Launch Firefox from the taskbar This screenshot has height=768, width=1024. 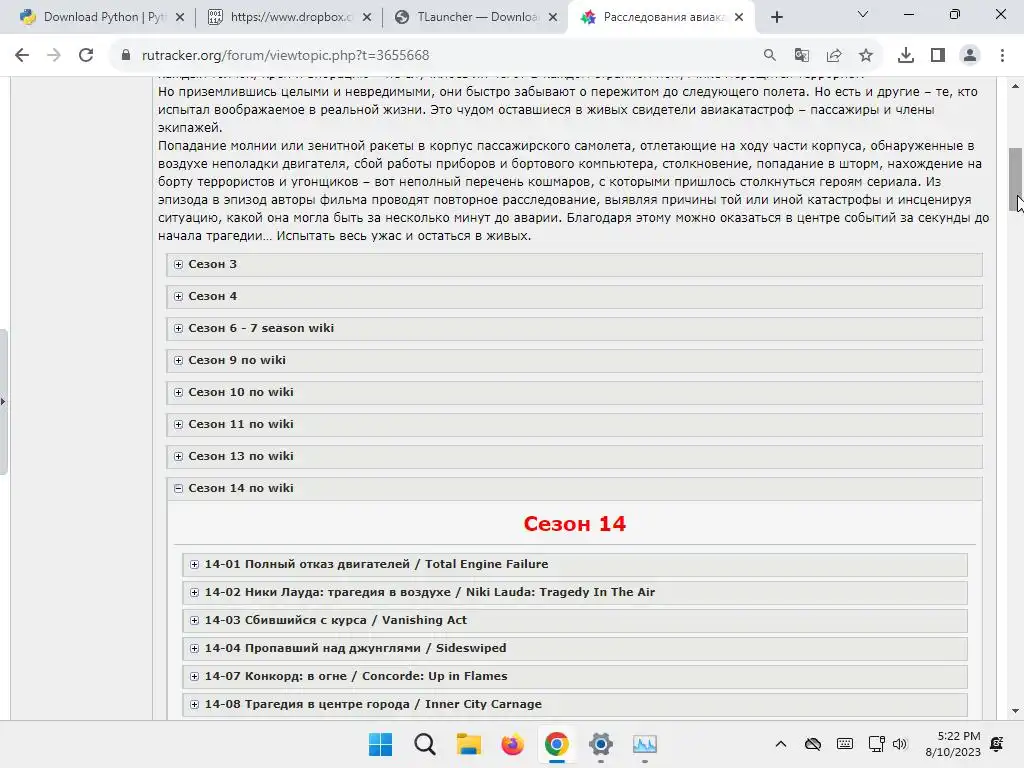513,744
